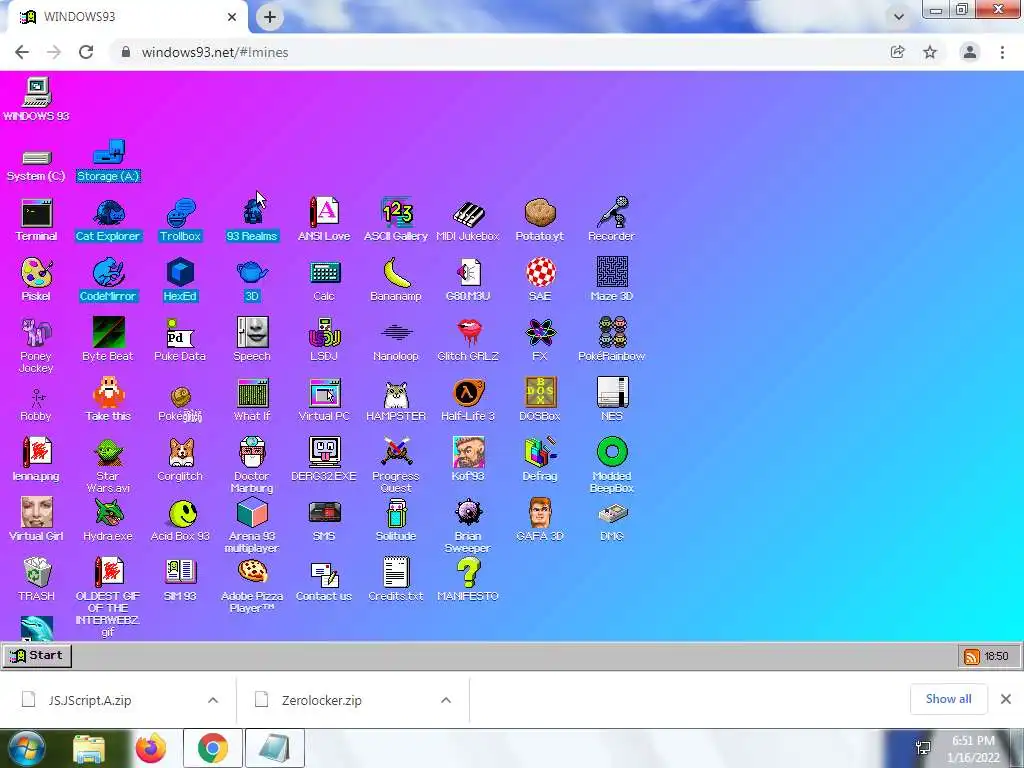Viewport: 1024px width, 768px height.
Task: Launch the Poney Jockey icon
Action: (37, 333)
